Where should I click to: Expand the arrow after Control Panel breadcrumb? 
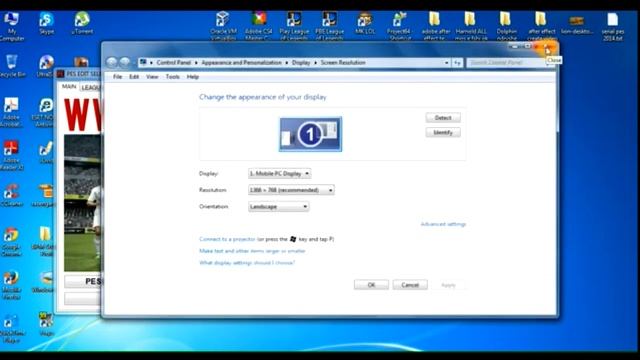point(196,63)
